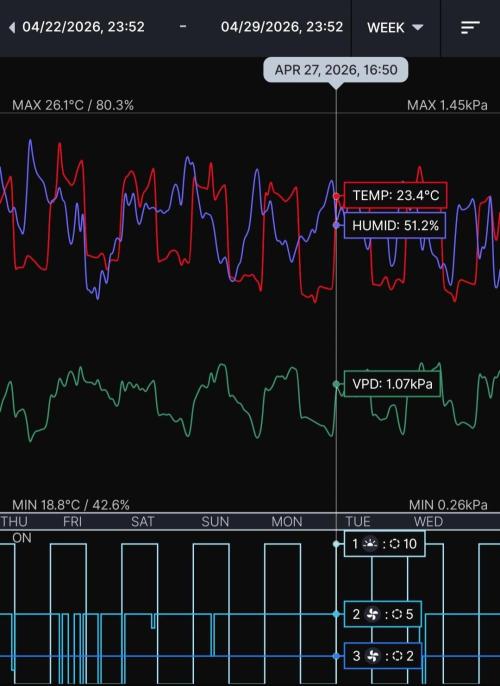Click the VPD: 1.07kPa label
This screenshot has width=500, height=686.
click(x=392, y=384)
